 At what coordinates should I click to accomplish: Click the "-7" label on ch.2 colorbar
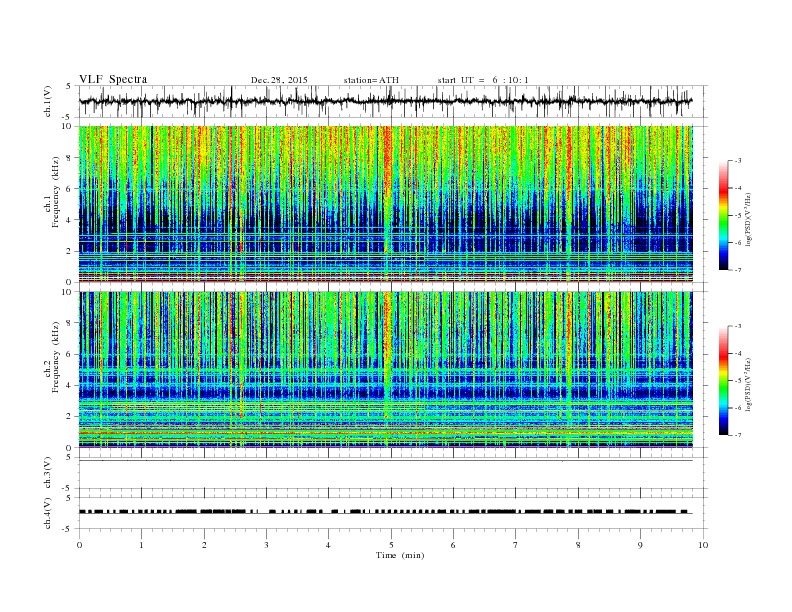click(738, 435)
